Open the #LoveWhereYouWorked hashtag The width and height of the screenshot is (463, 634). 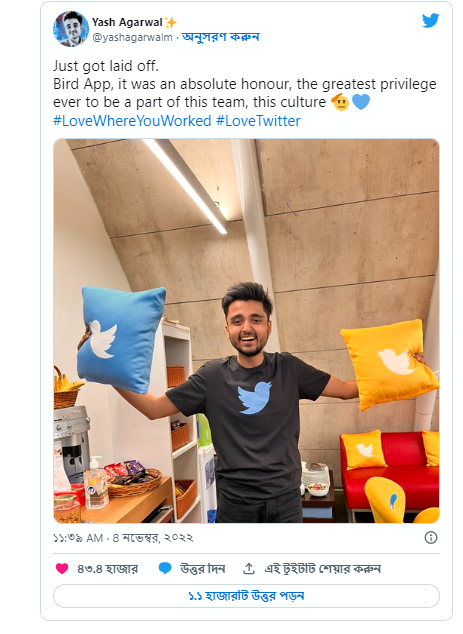click(x=132, y=121)
